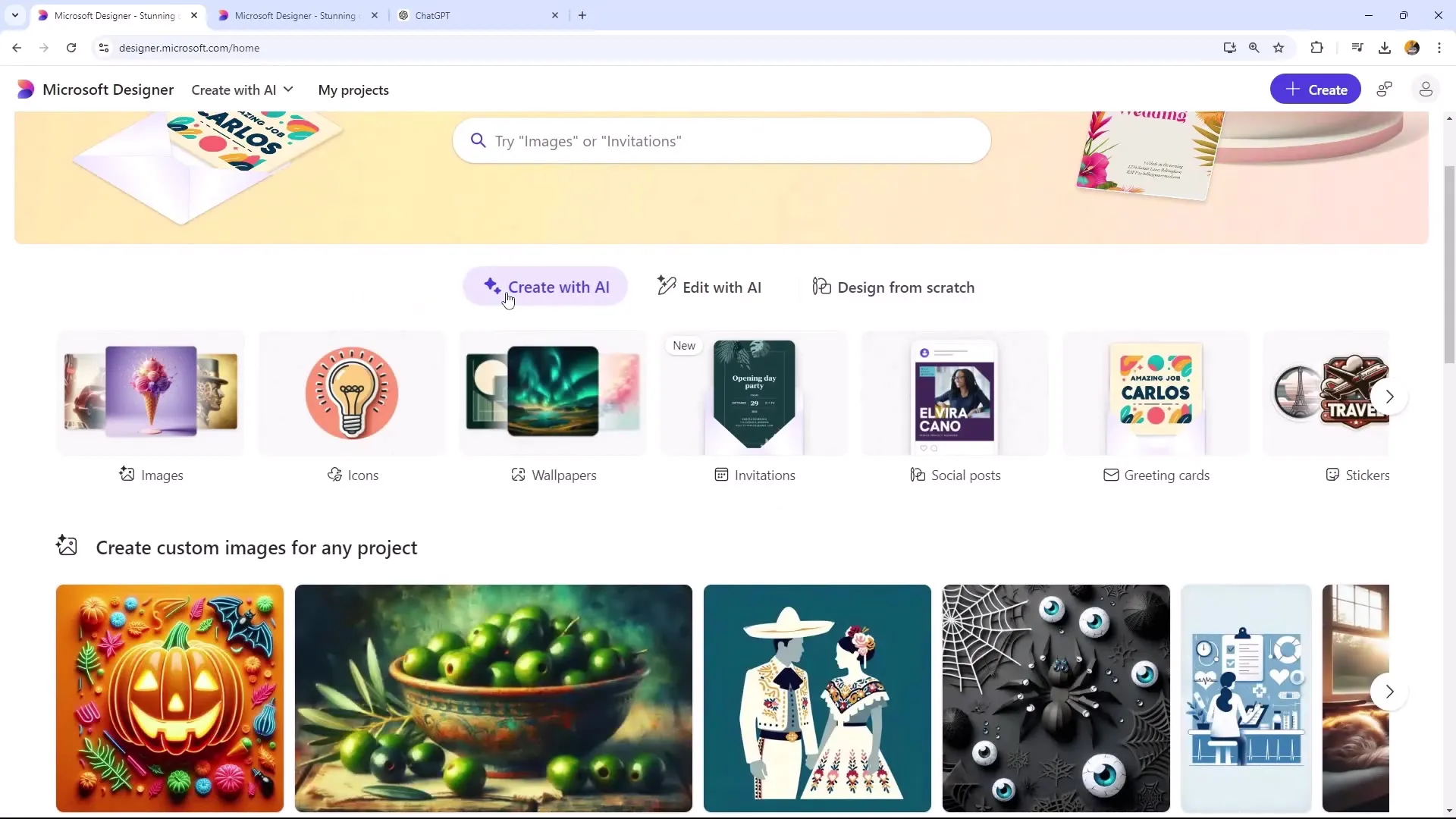Click the Microsoft Designer logo icon
Image resolution: width=1456 pixels, height=819 pixels.
tap(24, 90)
